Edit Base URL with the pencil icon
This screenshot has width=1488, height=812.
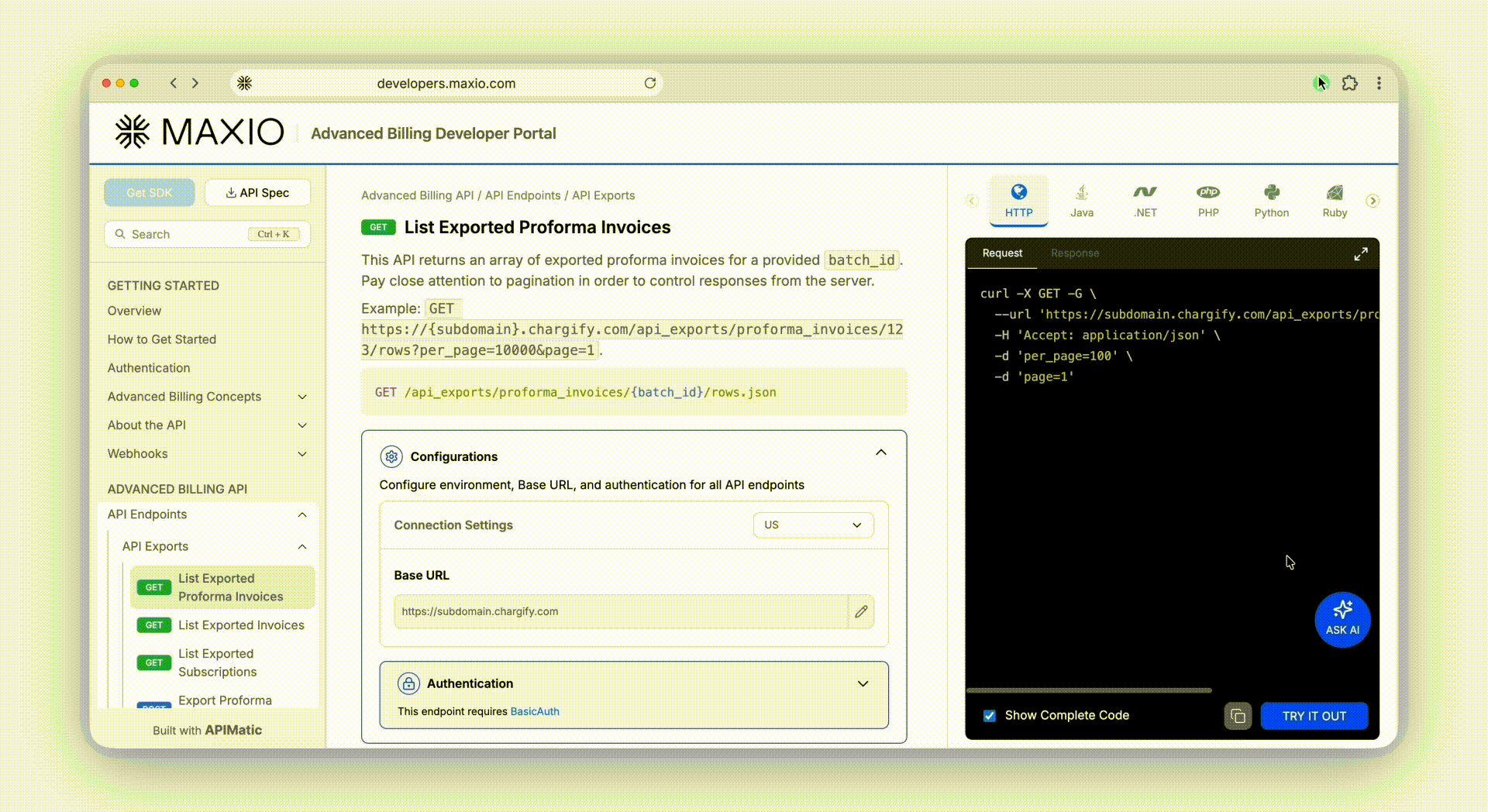pos(861,611)
